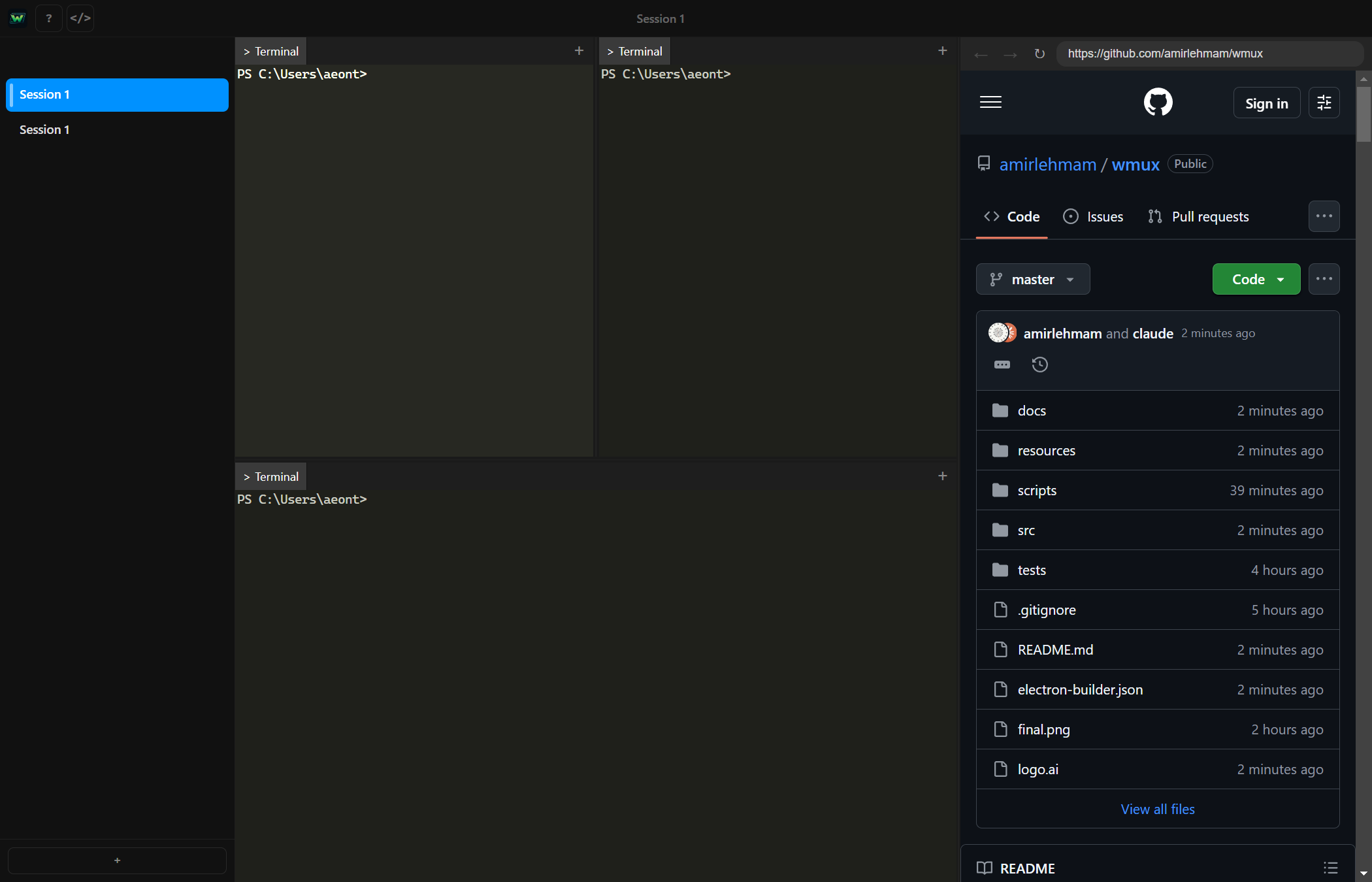Expand the master branch dropdown
Image resolution: width=1372 pixels, height=882 pixels.
point(1033,280)
